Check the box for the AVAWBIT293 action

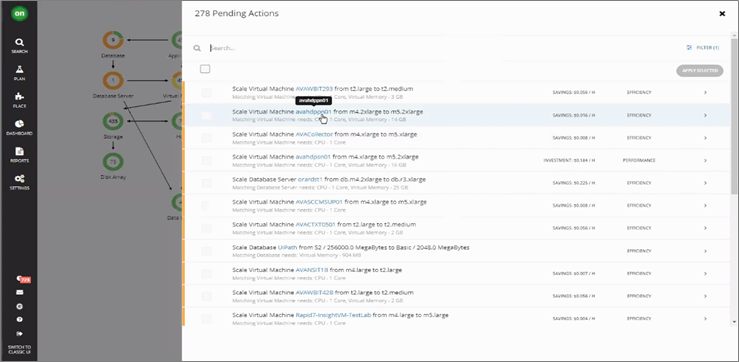[x=206, y=92]
